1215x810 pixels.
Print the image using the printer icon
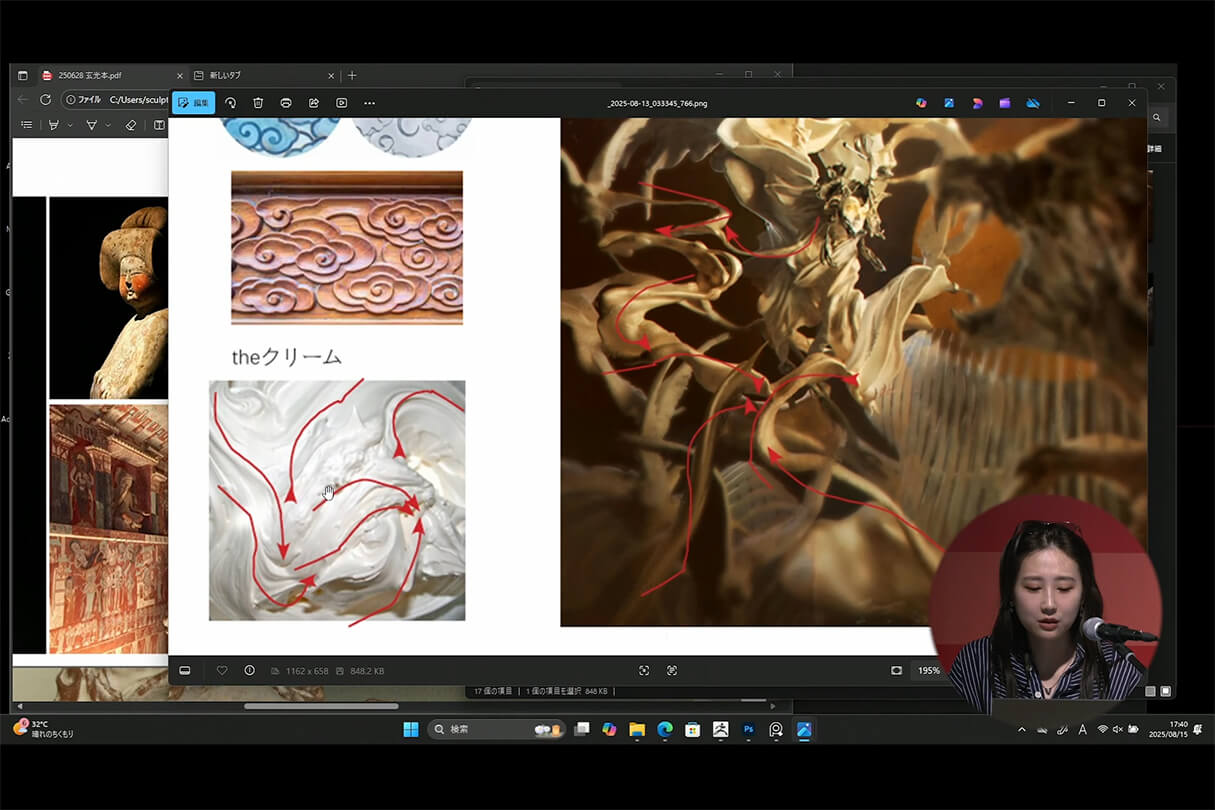(x=286, y=103)
